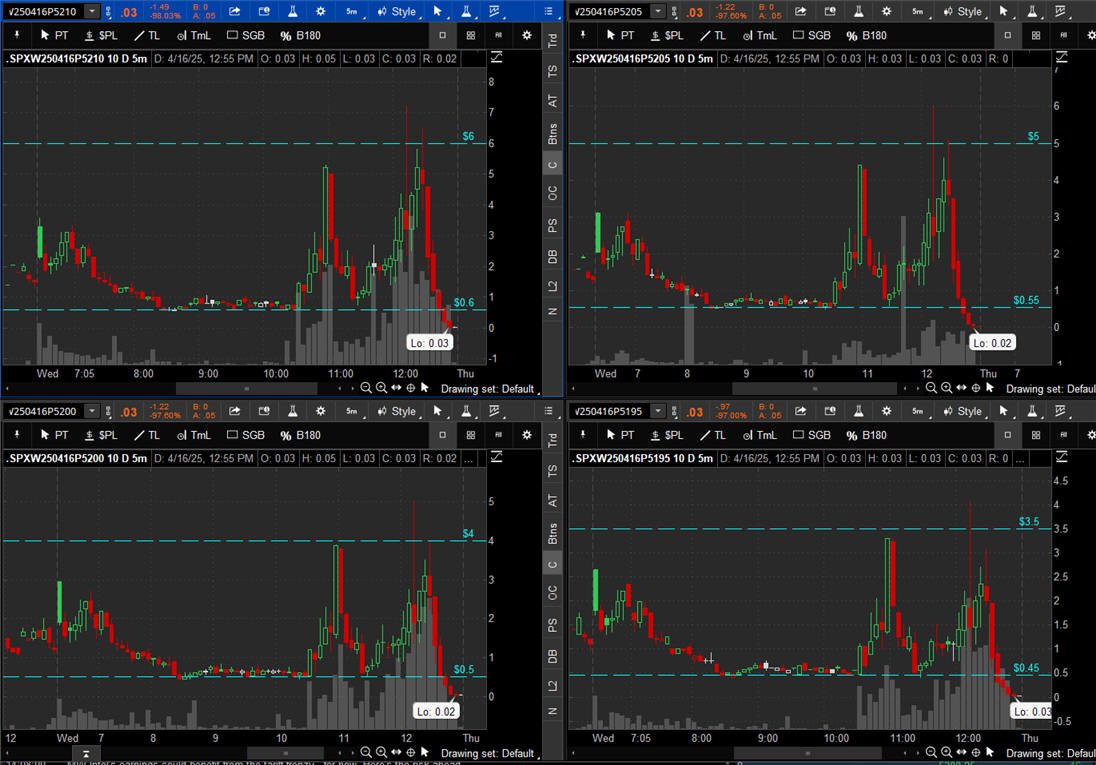The height and width of the screenshot is (765, 1096).
Task: Open study alert icon in P5200 chart toolbar
Action: pyautogui.click(x=264, y=411)
